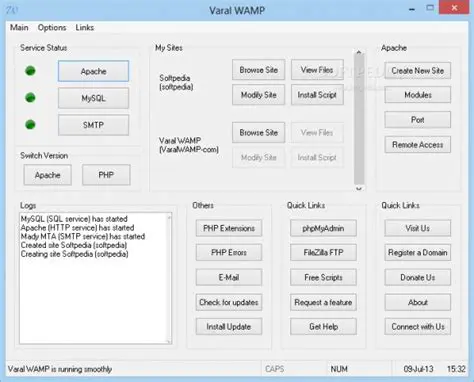Click My Sites scrollbar up arrow

pos(359,52)
